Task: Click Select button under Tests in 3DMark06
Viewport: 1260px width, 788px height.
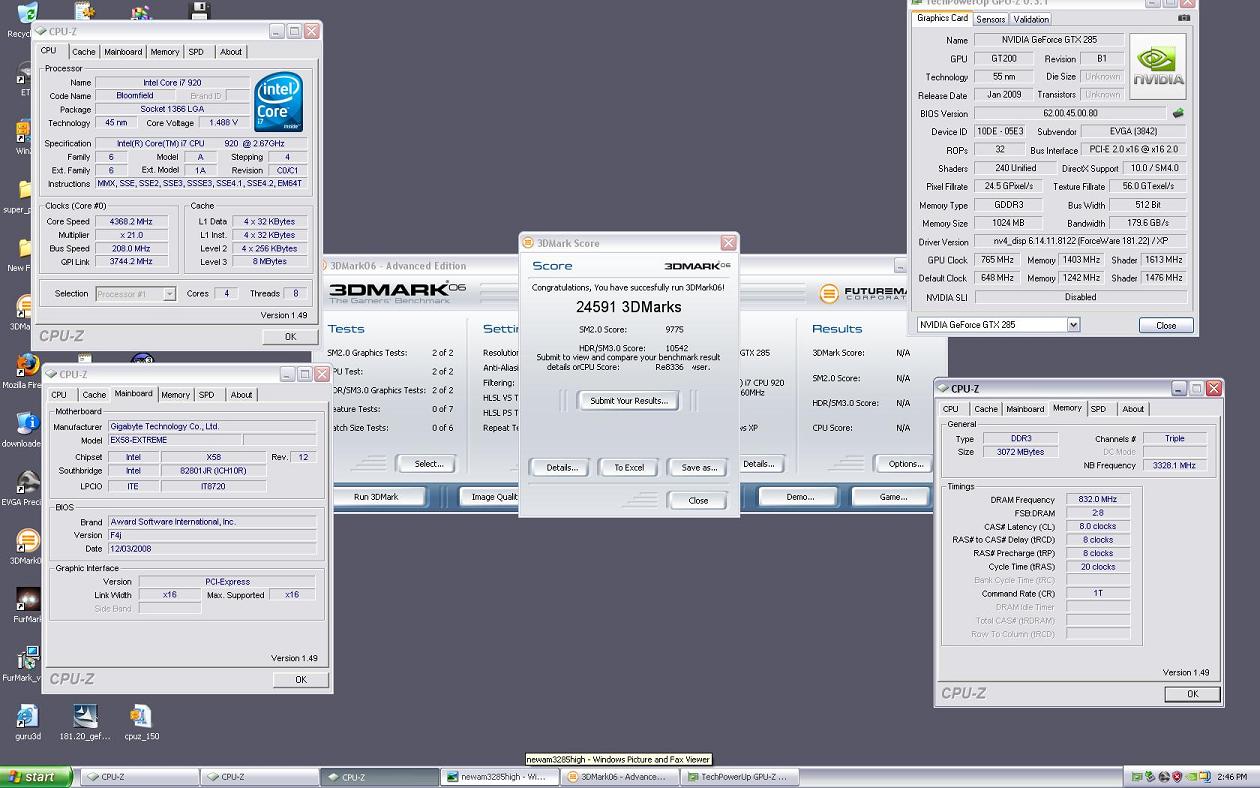Action: (428, 464)
